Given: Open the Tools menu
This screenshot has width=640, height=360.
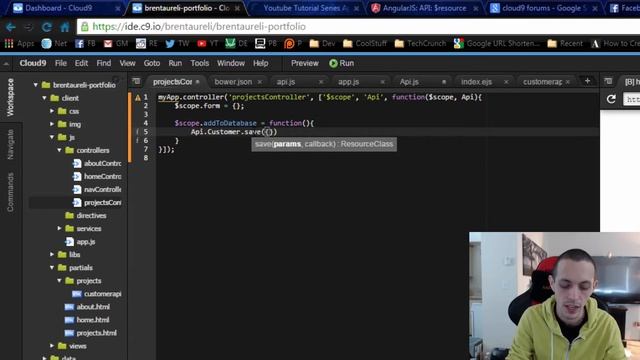Looking at the screenshot, I should pos(200,63).
